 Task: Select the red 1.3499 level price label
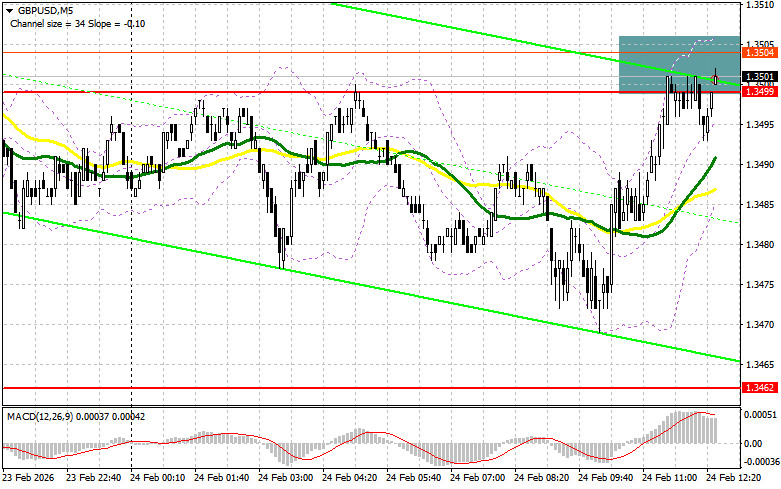click(760, 92)
